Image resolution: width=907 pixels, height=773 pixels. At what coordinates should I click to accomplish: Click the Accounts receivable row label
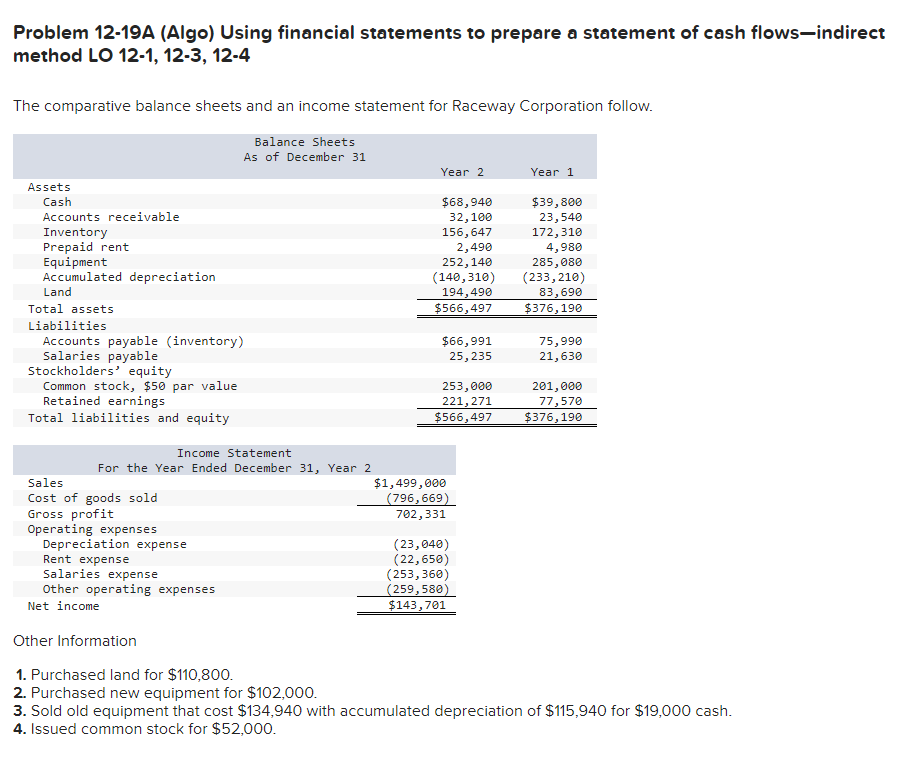pos(111,216)
